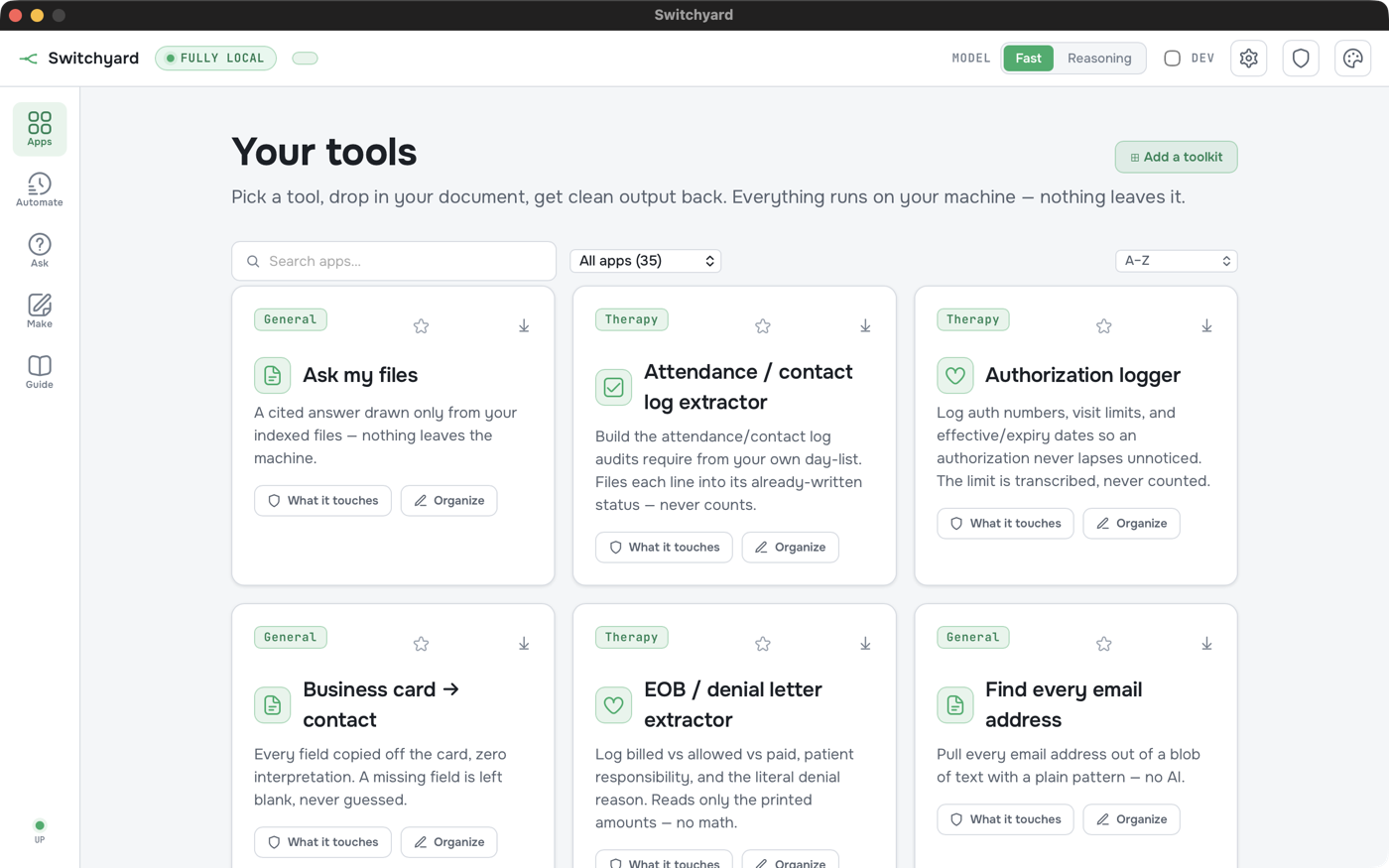Organize the Find every email address tool

[1132, 819]
